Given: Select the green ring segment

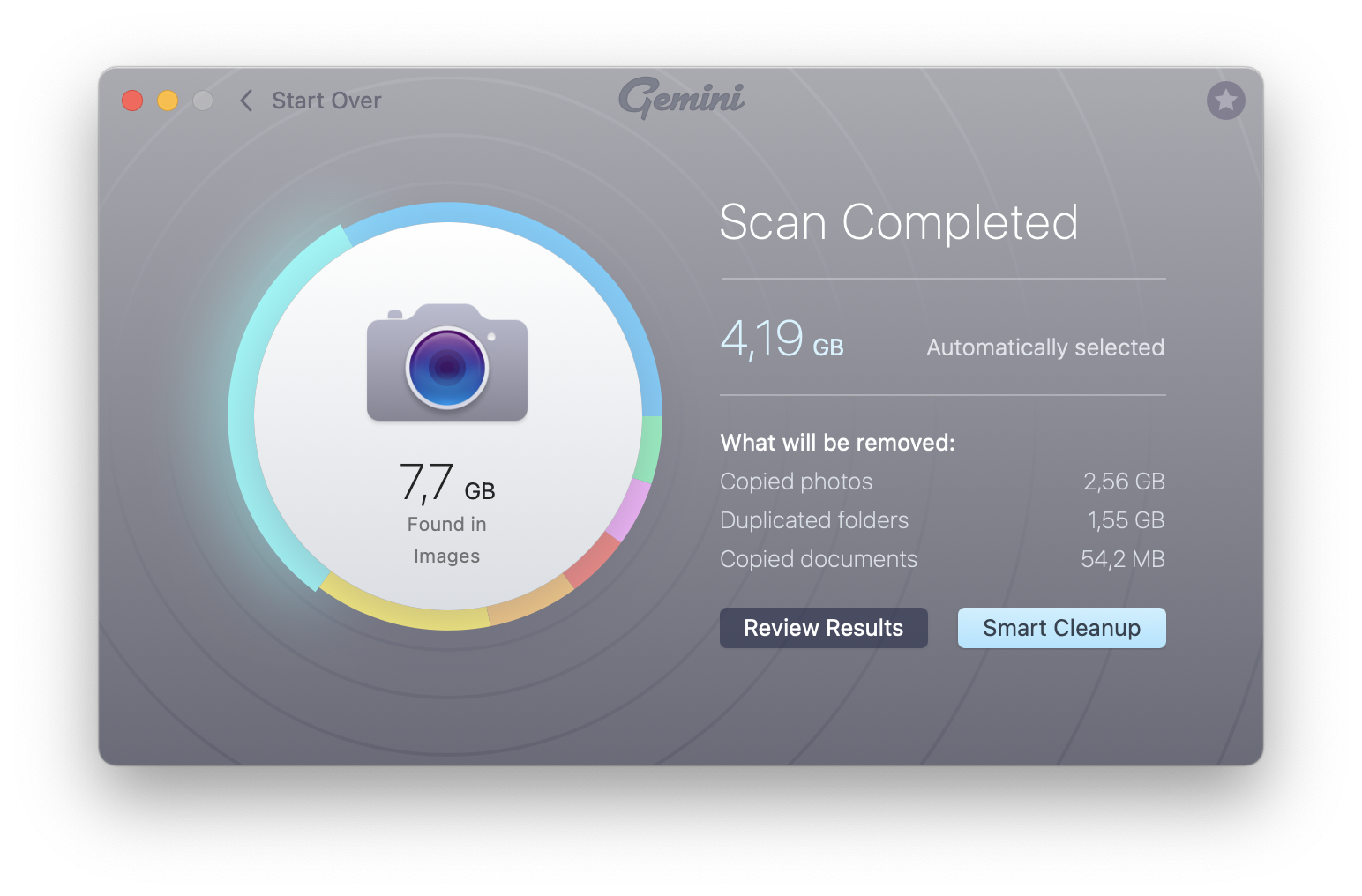Looking at the screenshot, I should [x=649, y=450].
